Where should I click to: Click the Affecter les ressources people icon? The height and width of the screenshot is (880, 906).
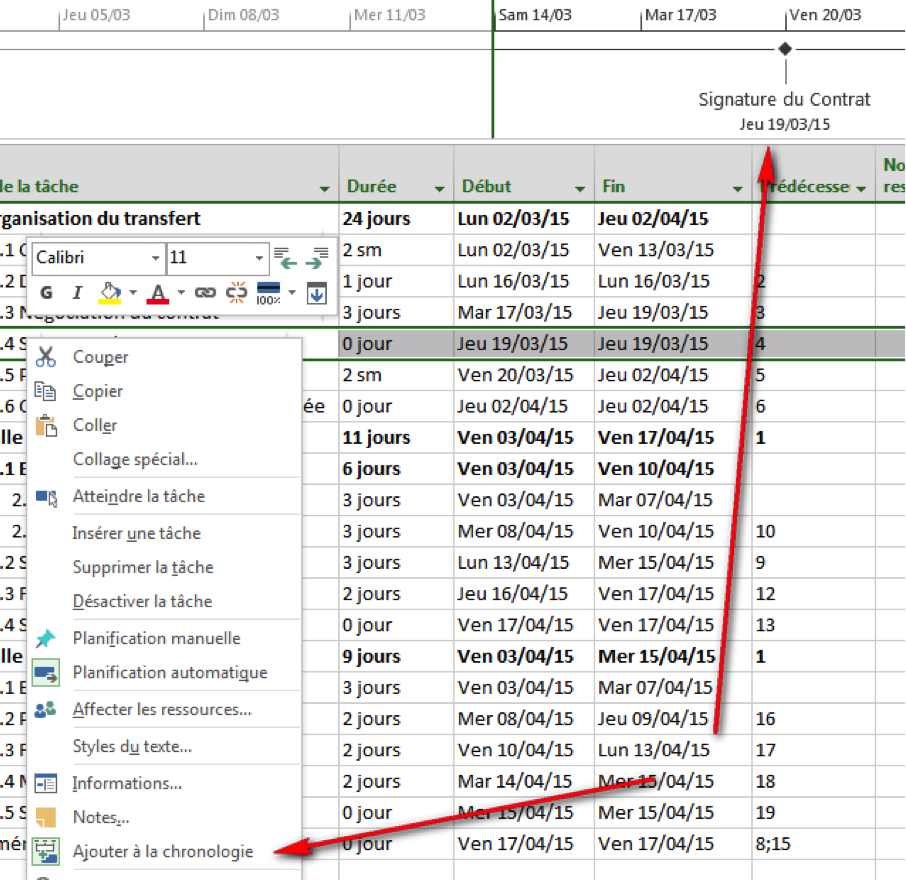(x=45, y=709)
